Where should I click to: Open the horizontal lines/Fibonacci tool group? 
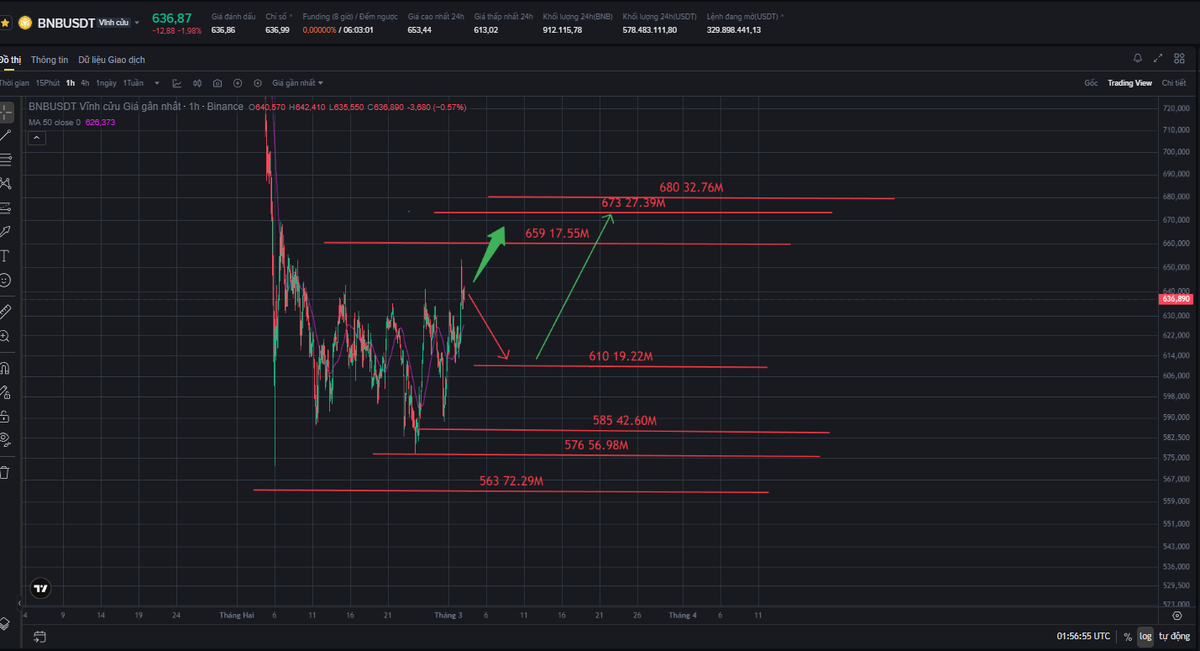[5, 159]
